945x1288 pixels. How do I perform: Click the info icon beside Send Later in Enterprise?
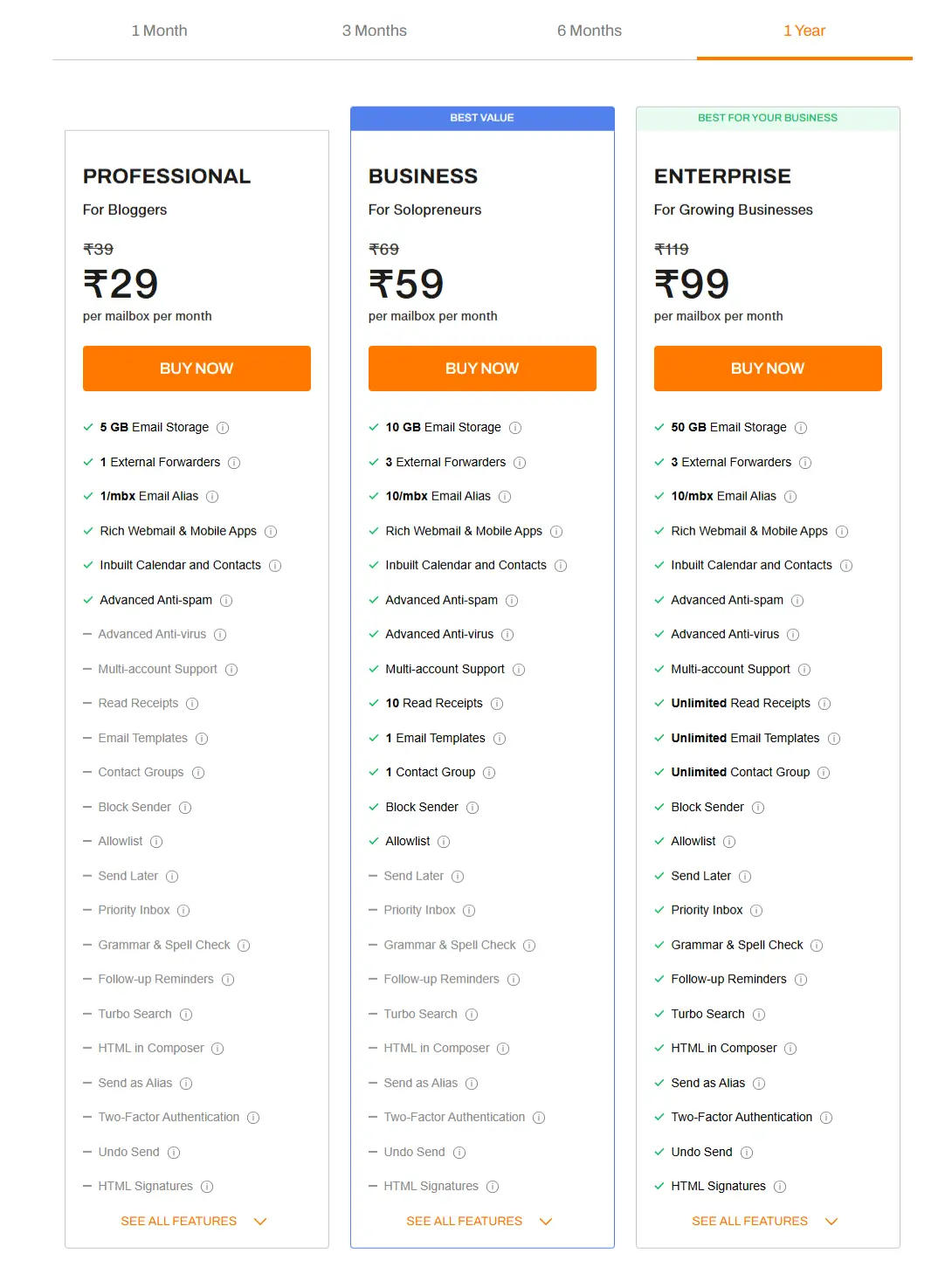[x=744, y=876]
